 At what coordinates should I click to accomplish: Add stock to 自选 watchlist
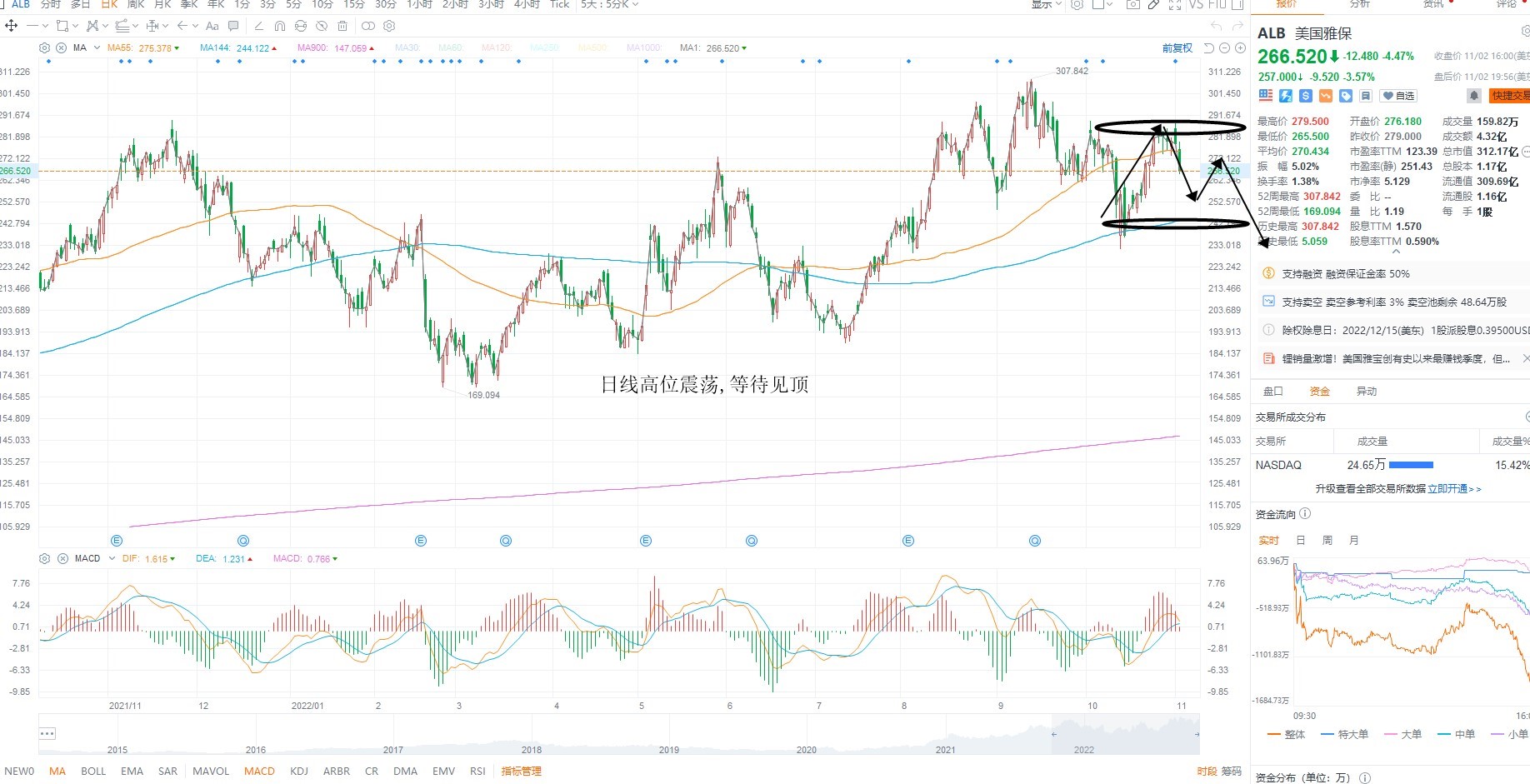1399,96
